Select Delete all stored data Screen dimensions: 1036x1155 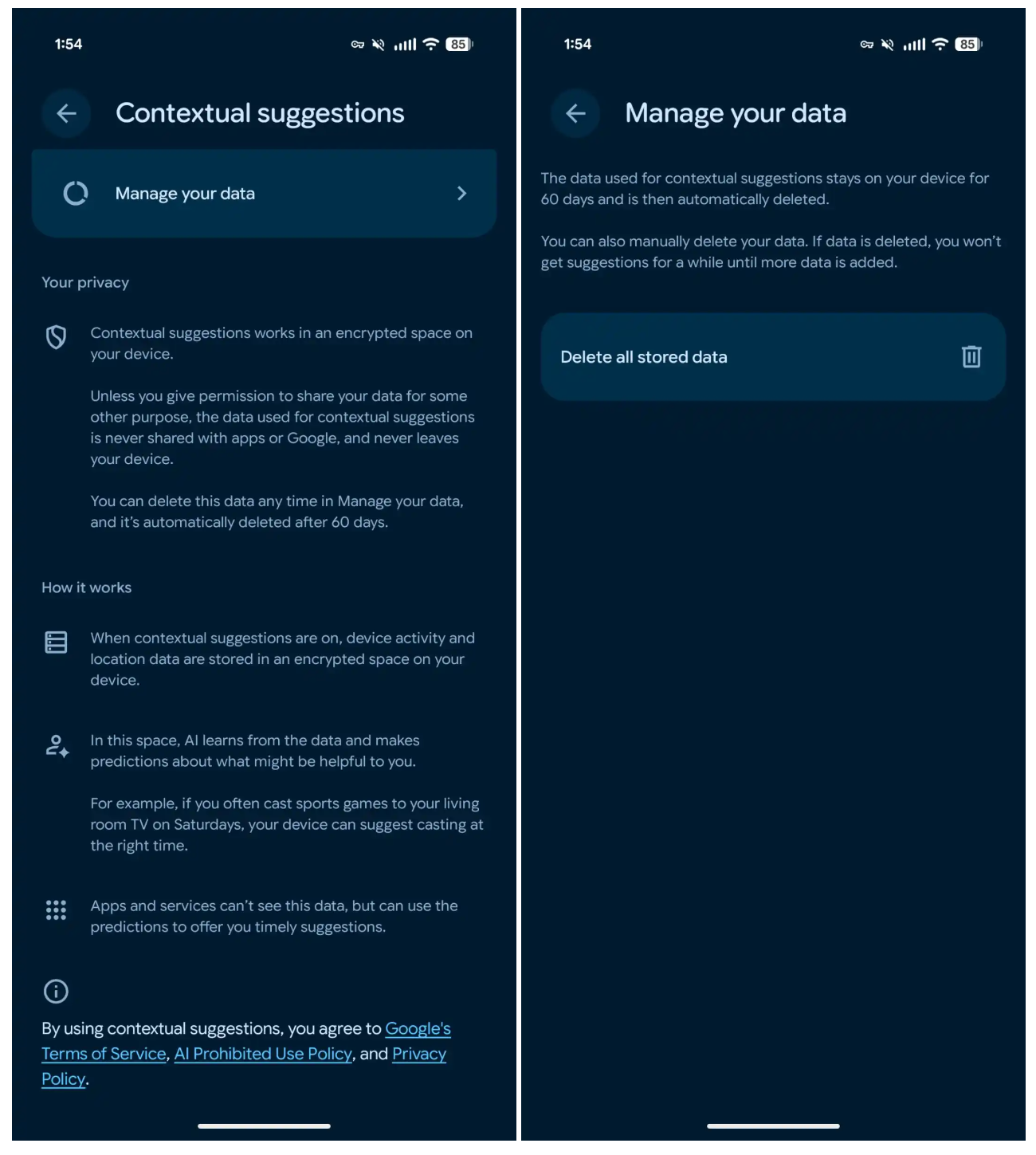(x=772, y=356)
